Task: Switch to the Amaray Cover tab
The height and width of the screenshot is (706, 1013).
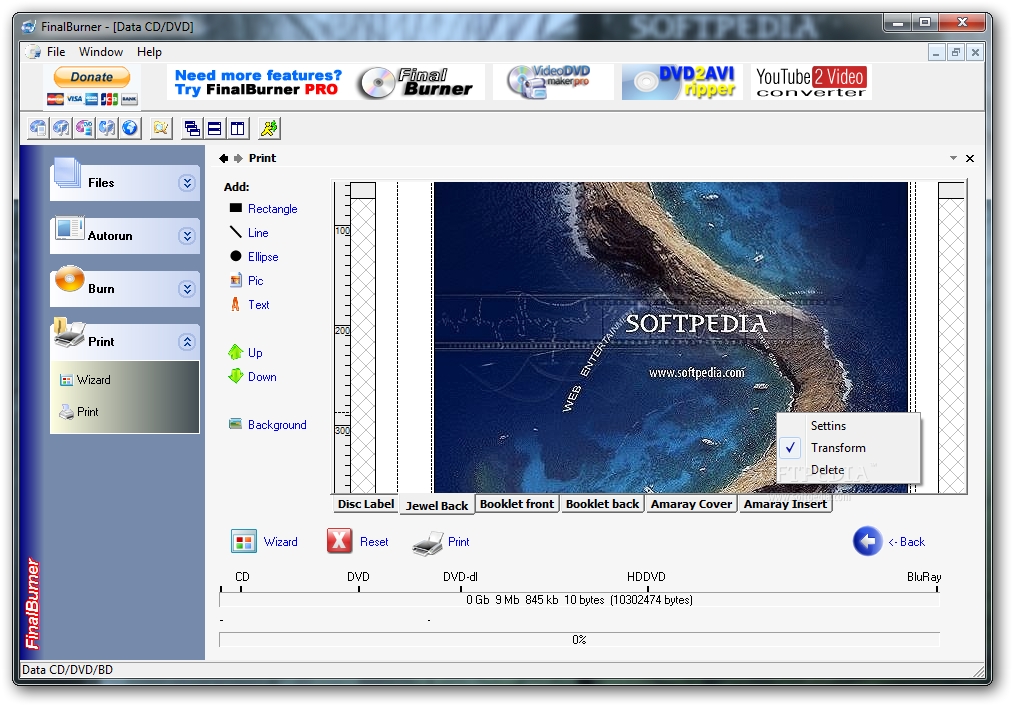Action: 691,504
